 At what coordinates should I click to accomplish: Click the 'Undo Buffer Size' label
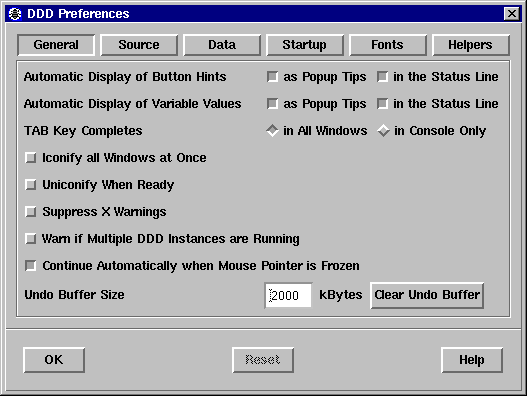coord(74,295)
